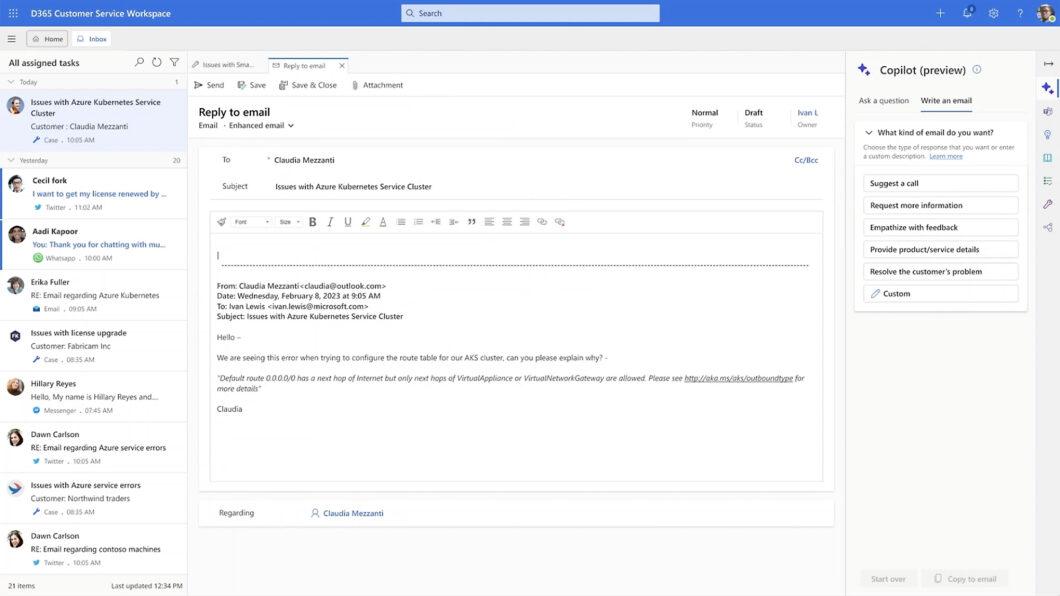Screen dimensions: 1060x596
Task: Open the filter icon for assigned tasks
Action: pos(174,62)
